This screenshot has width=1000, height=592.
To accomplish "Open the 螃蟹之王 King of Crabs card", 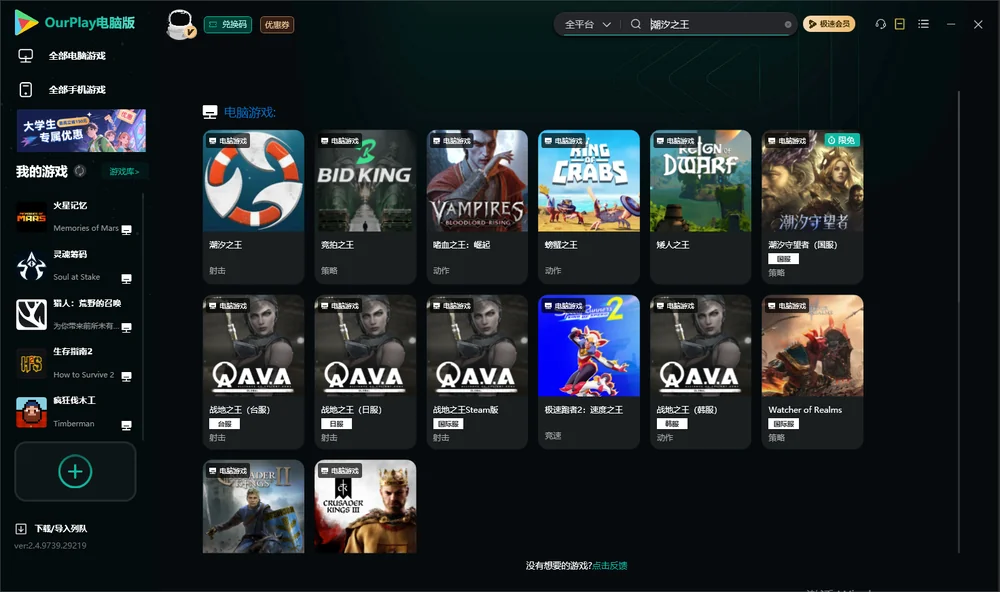I will (x=589, y=207).
